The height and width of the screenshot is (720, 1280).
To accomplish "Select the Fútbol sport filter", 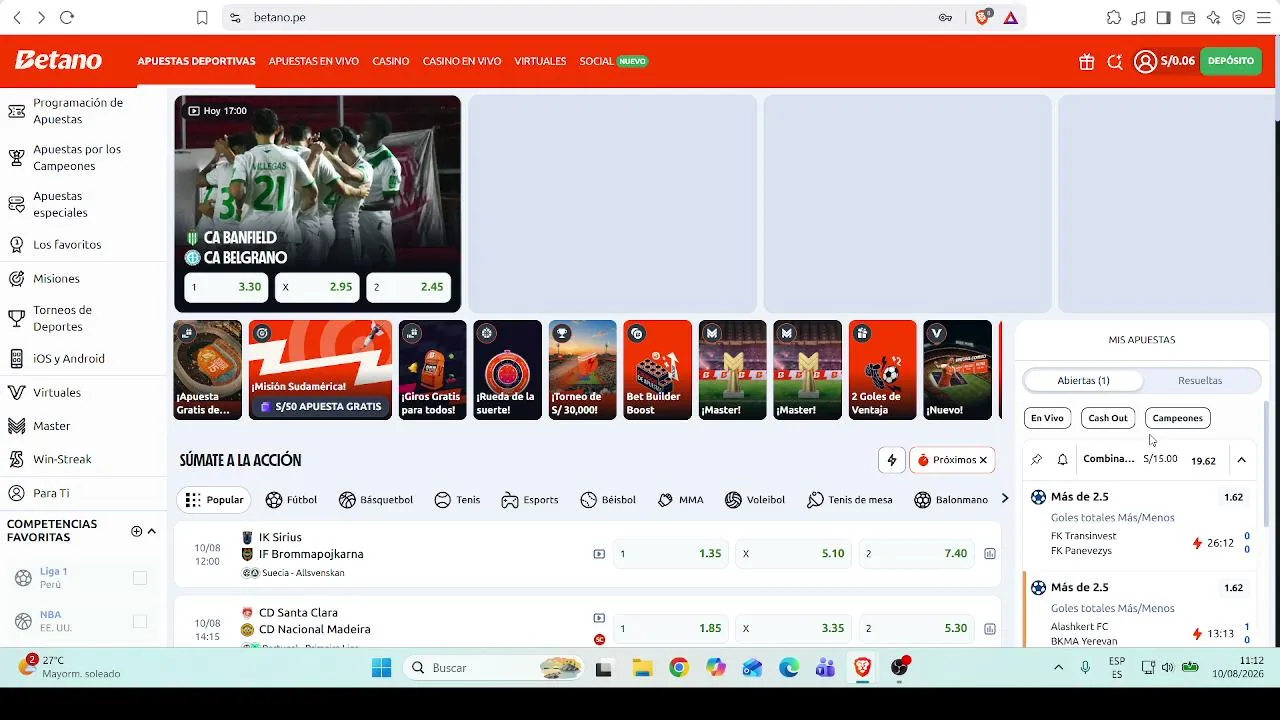I will click(x=291, y=500).
